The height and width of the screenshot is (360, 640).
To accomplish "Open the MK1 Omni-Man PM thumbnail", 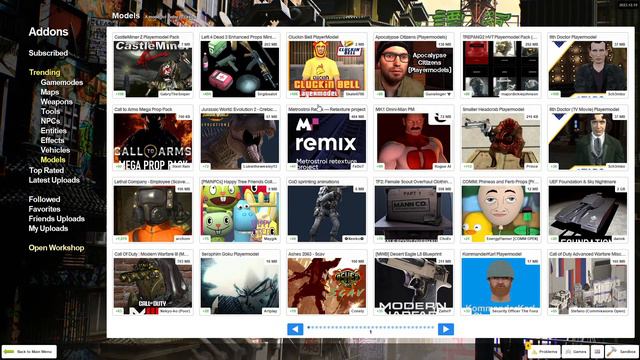I will point(414,141).
